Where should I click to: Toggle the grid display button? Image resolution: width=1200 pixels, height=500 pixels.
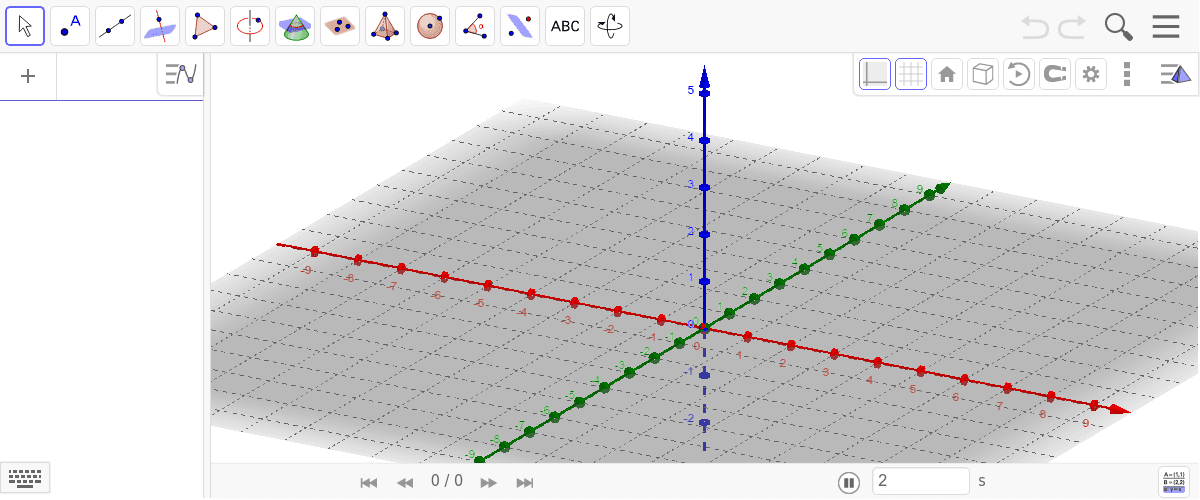tap(911, 74)
